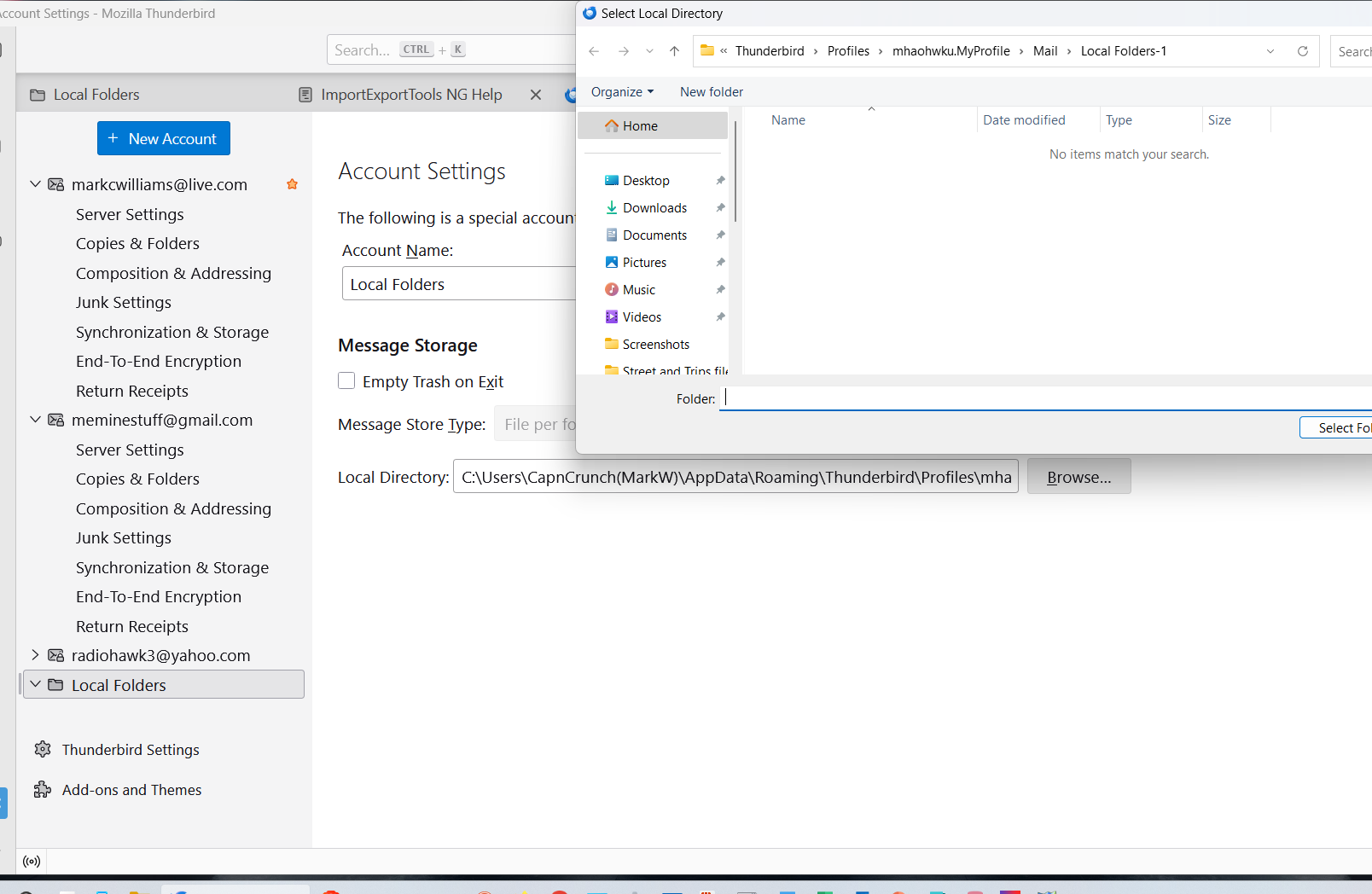Click the Thunderbird Settings gear icon
Screen dimensions: 1372x894
pos(43,750)
